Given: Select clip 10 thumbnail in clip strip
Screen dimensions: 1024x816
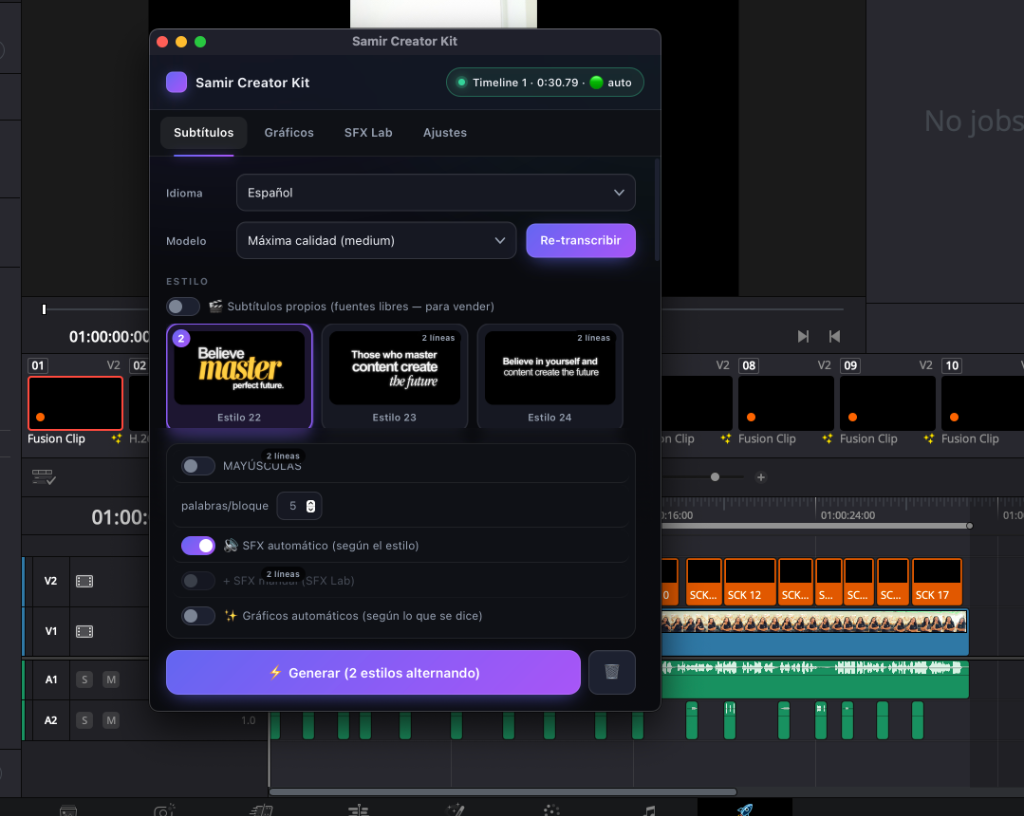Looking at the screenshot, I should pyautogui.click(x=982, y=403).
